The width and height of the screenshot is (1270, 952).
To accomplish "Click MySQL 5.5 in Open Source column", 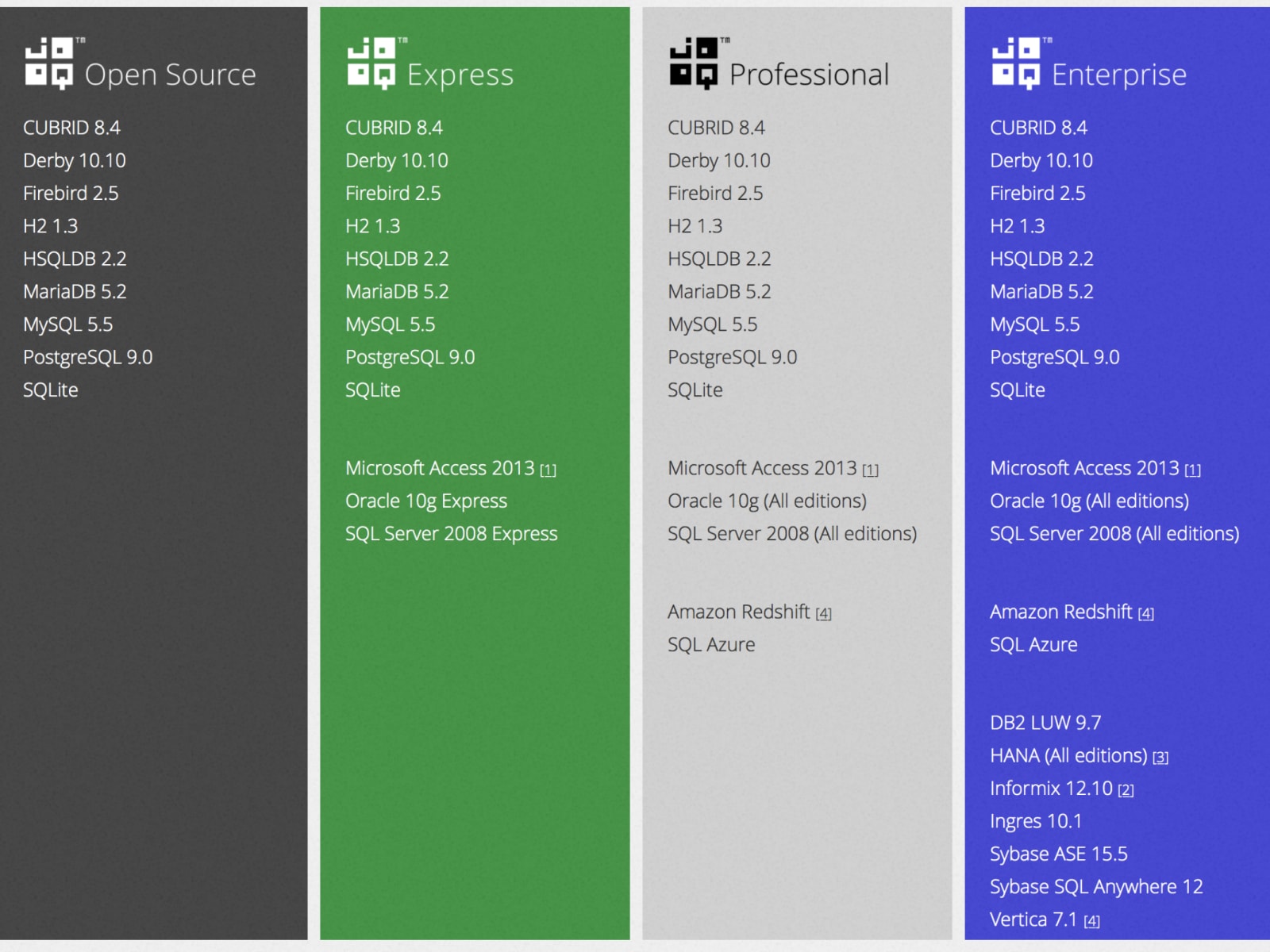I will coord(68,325).
